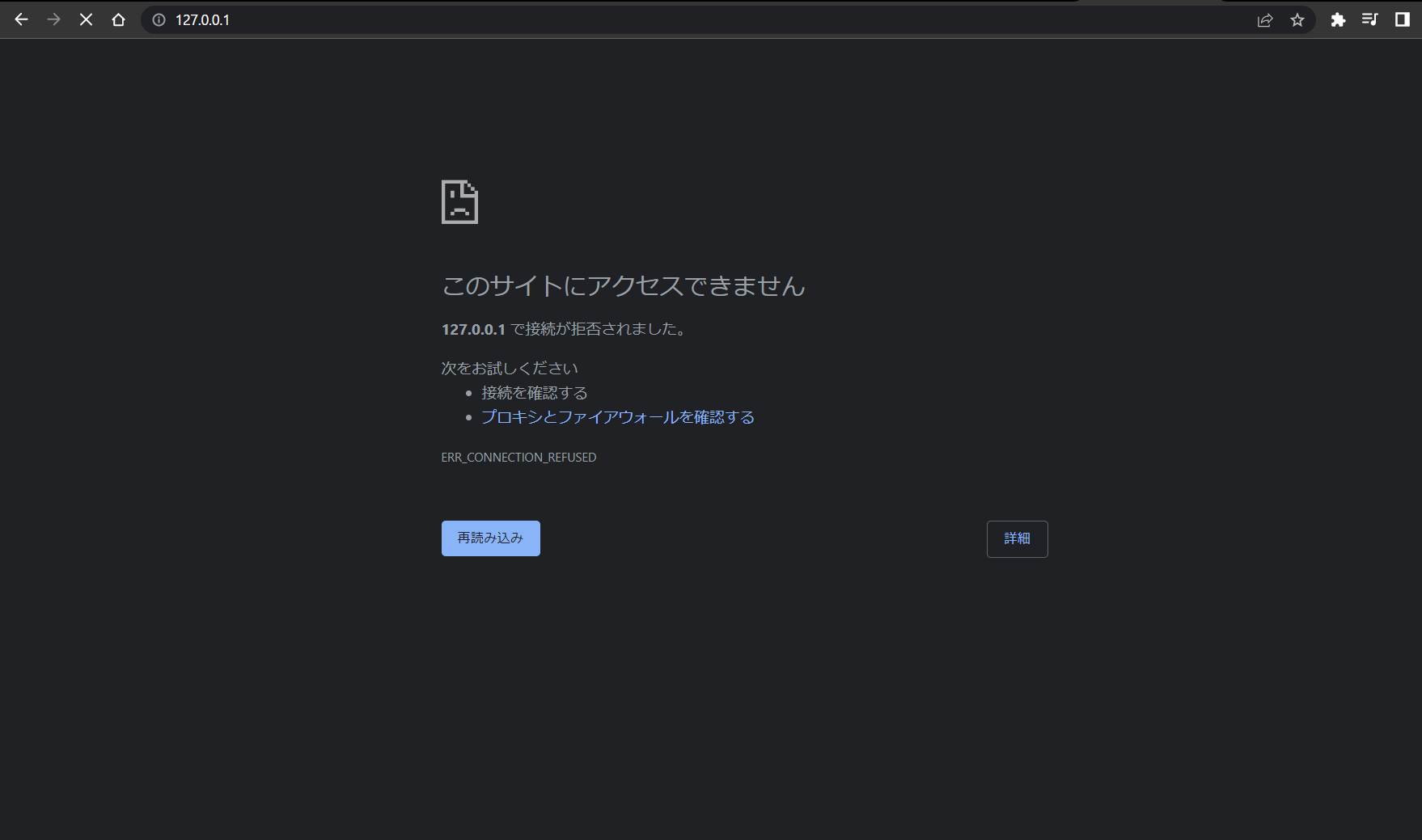The height and width of the screenshot is (840, 1422).
Task: Click the ERR_CONNECTION_REFUSED error code
Action: point(518,457)
